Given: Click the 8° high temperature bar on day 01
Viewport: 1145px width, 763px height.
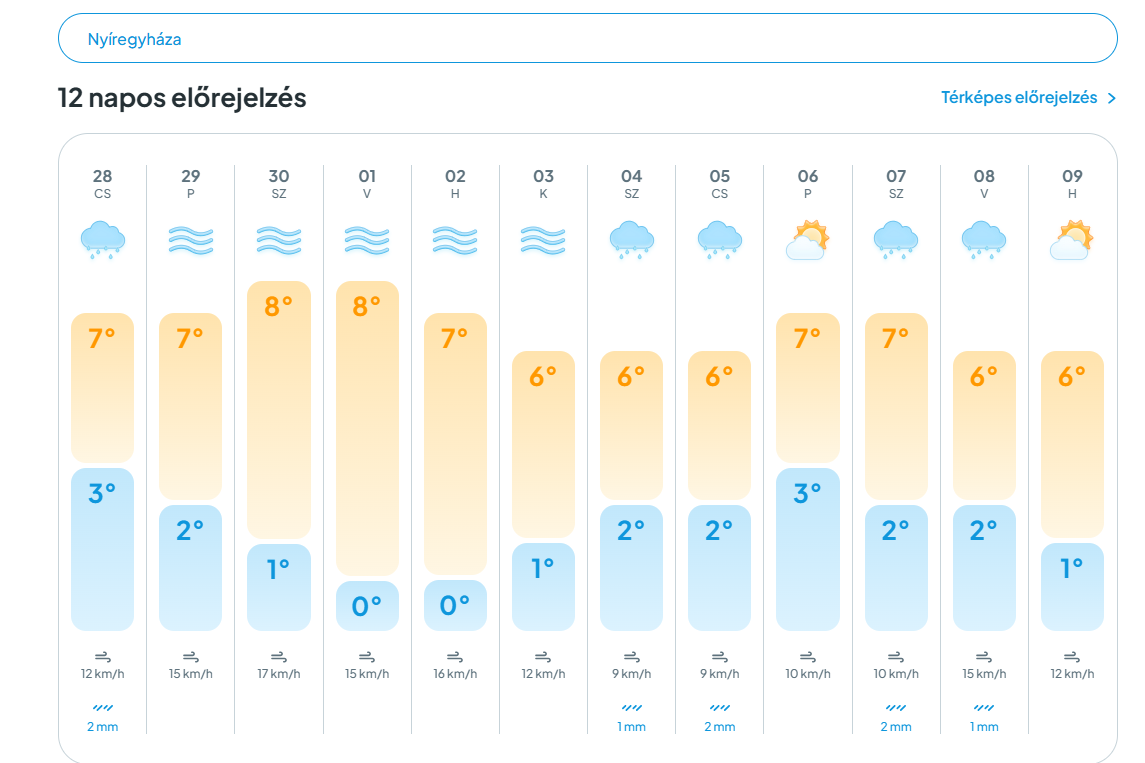Looking at the screenshot, I should pyautogui.click(x=367, y=428).
